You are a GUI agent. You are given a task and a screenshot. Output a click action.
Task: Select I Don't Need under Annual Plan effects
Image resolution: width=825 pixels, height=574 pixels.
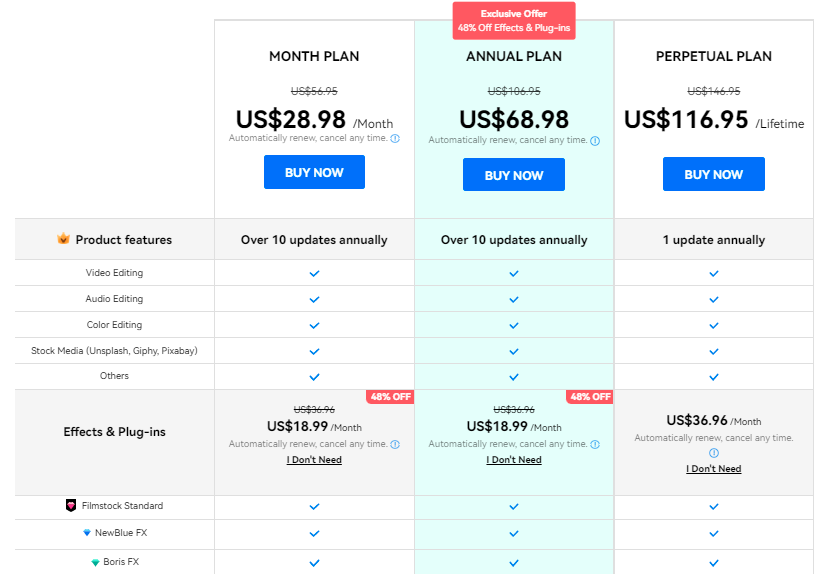coord(514,460)
